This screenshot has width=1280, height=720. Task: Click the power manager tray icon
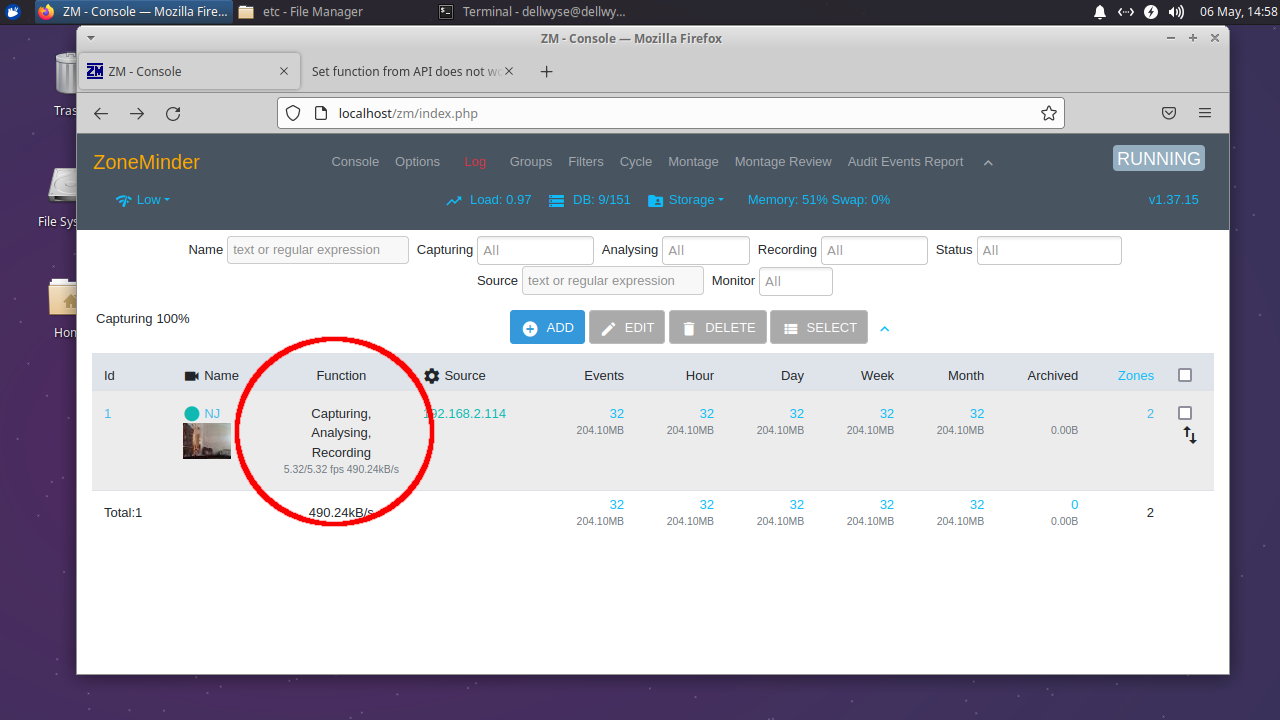(1151, 12)
